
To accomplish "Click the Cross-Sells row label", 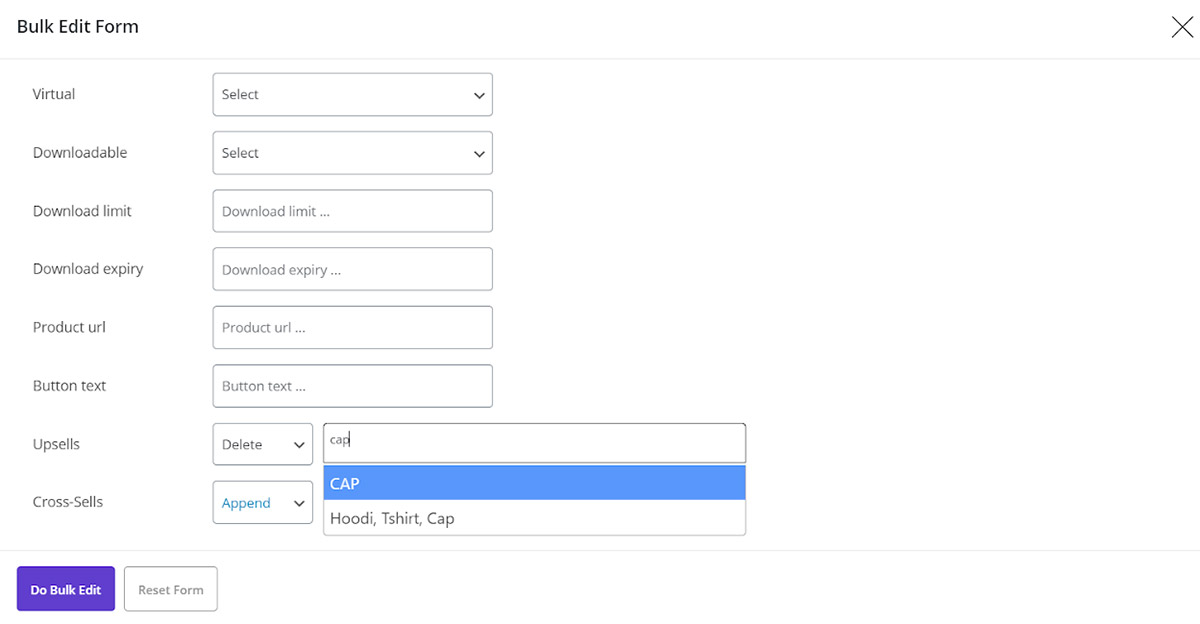I will (x=68, y=502).
